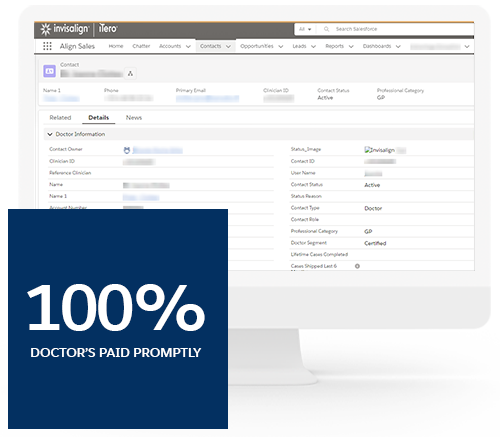Select the Contacts nav item
The width and height of the screenshot is (500, 437).
pyautogui.click(x=210, y=46)
